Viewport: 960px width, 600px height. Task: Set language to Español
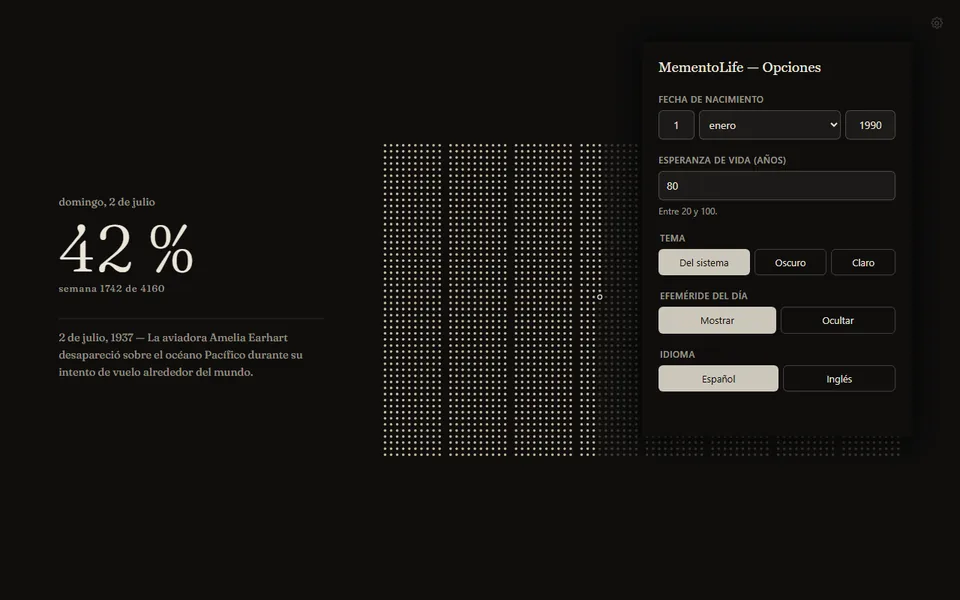click(x=718, y=378)
